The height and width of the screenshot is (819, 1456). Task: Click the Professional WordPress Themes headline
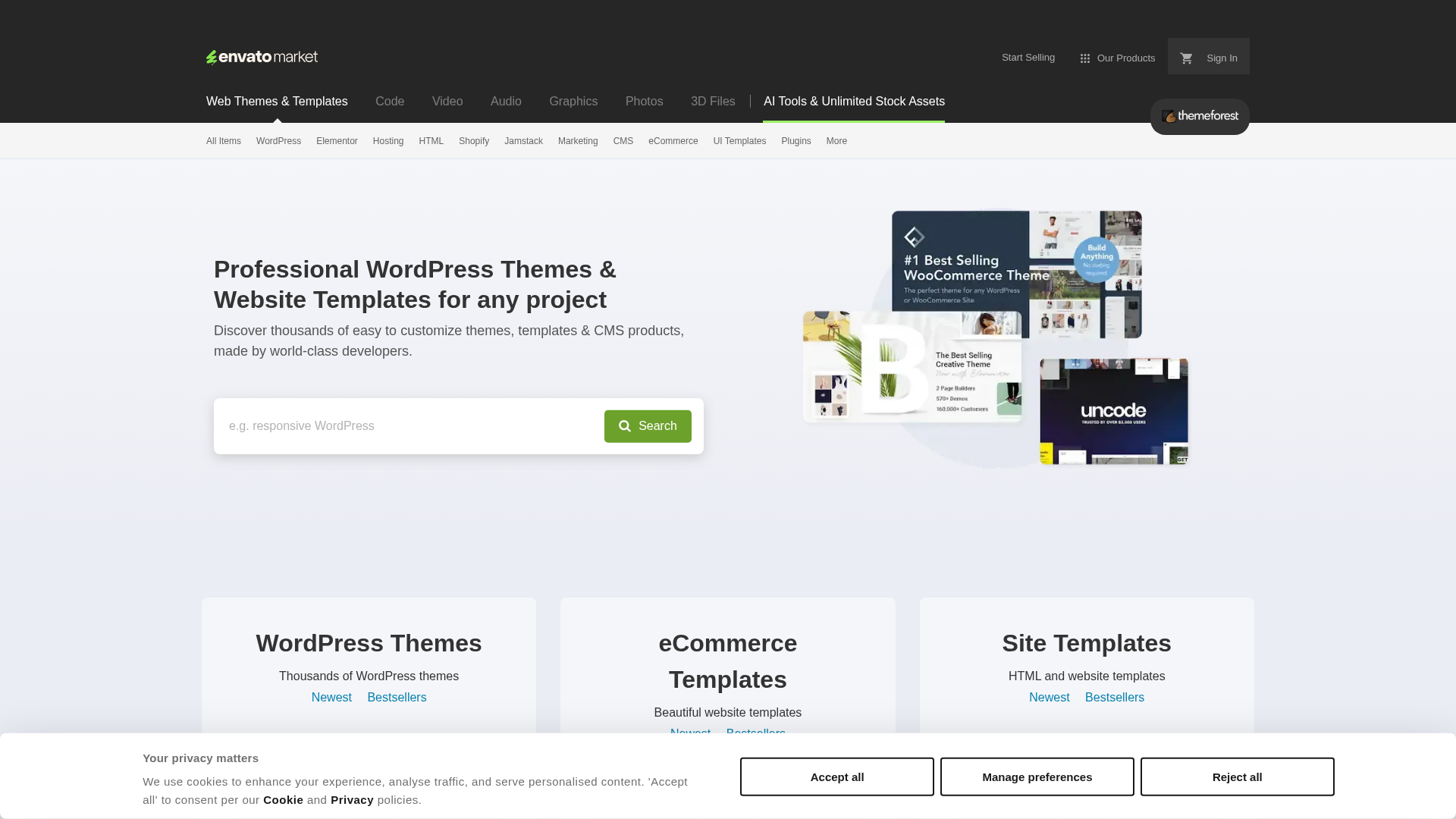(x=416, y=284)
